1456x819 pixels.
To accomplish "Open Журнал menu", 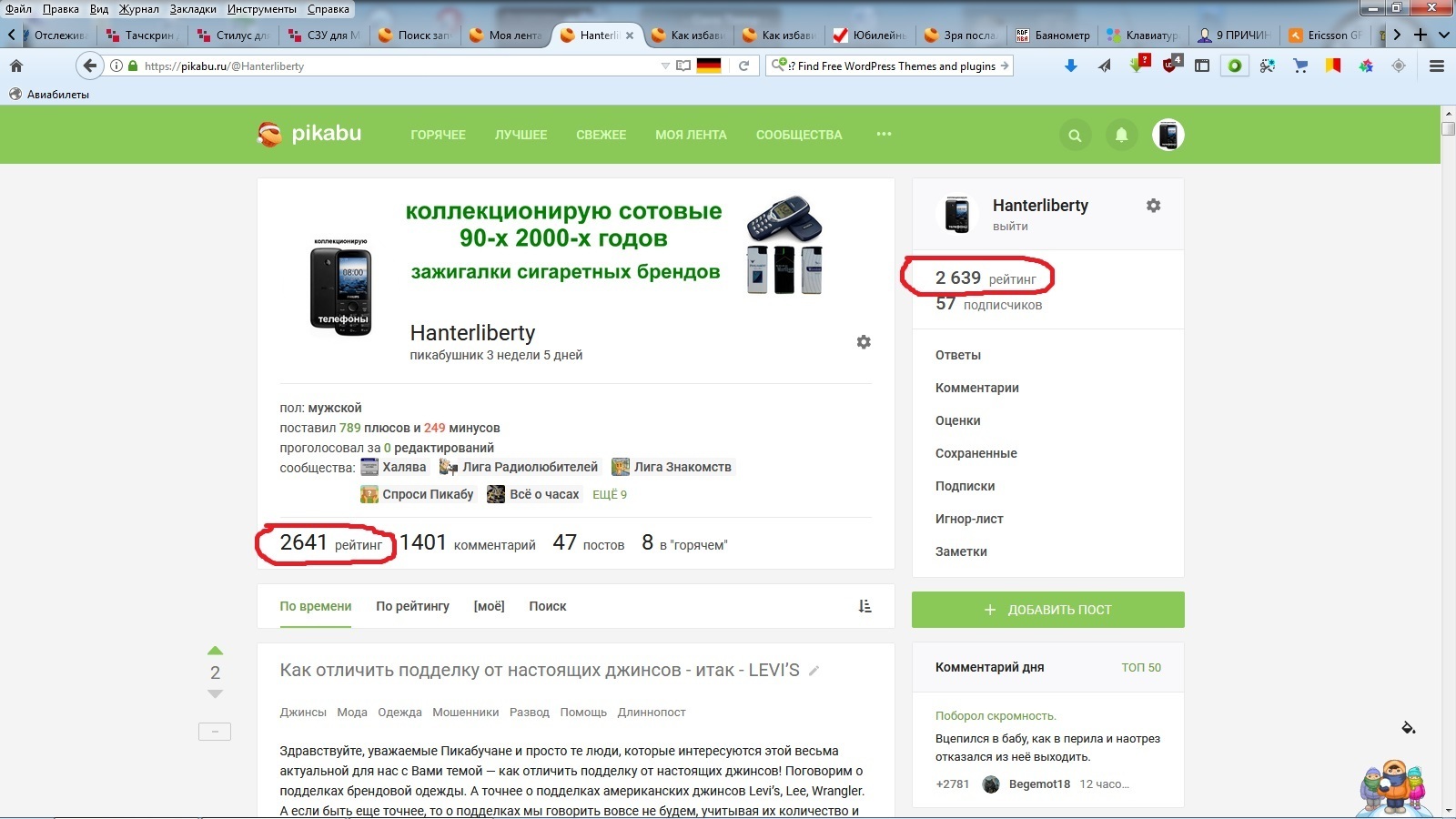I will (138, 9).
